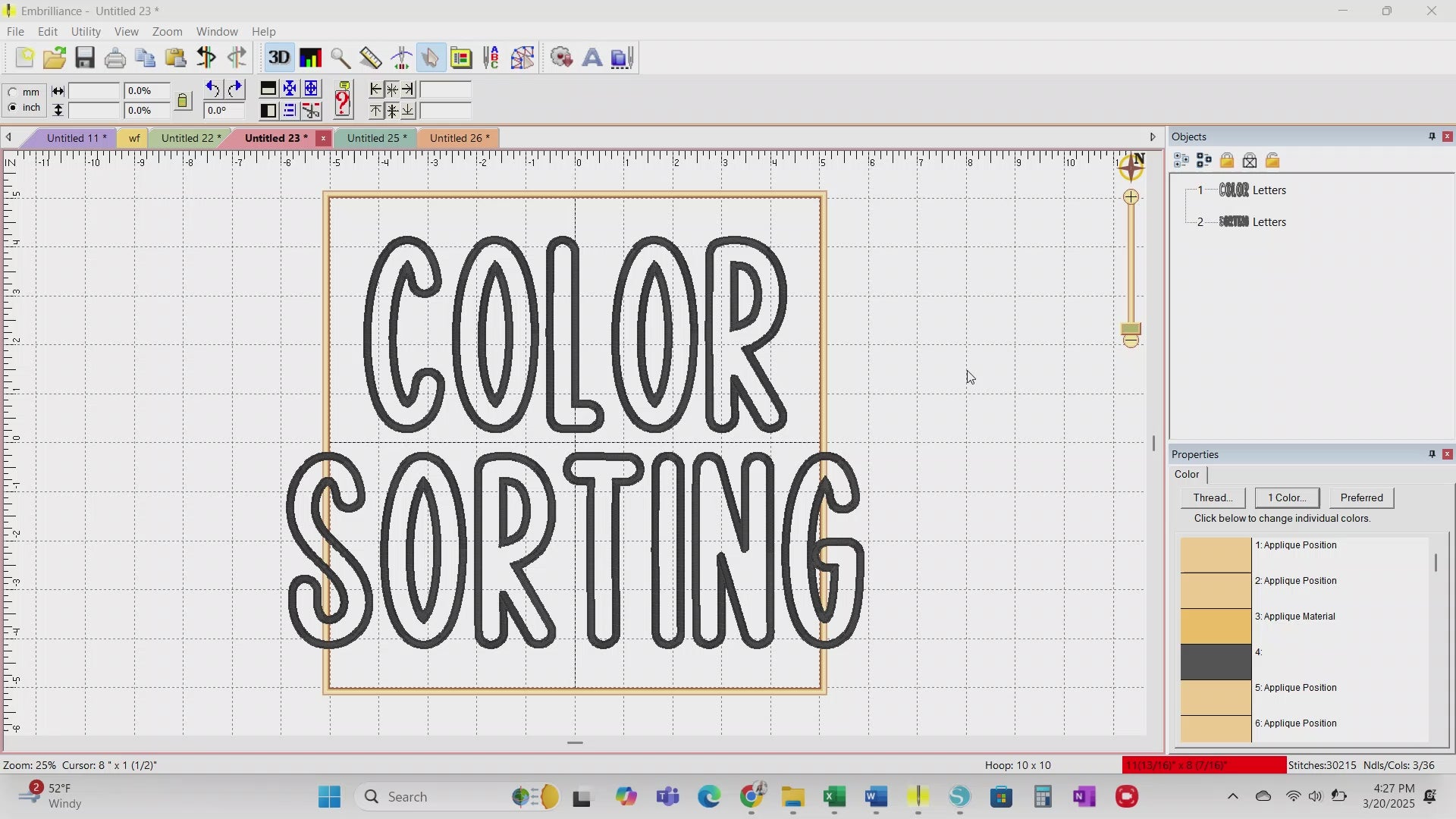Open the yellow thread color list icon
Screen dimensions: 1456x819
(x=461, y=58)
